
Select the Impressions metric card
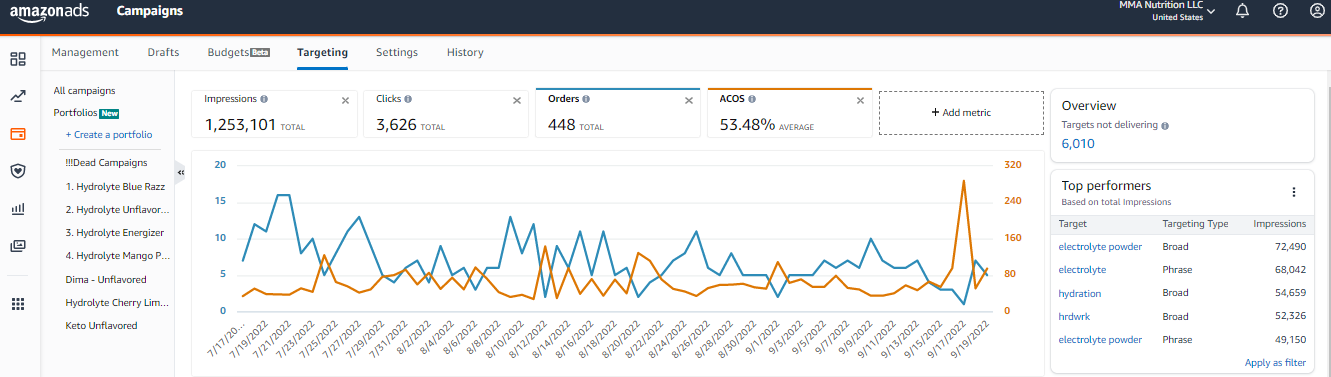coord(274,113)
